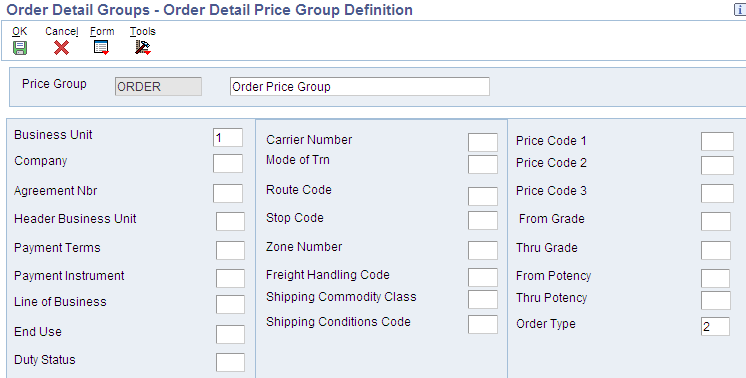Click the OK save disk icon
Screen dimensions: 746x378
click(x=20, y=48)
